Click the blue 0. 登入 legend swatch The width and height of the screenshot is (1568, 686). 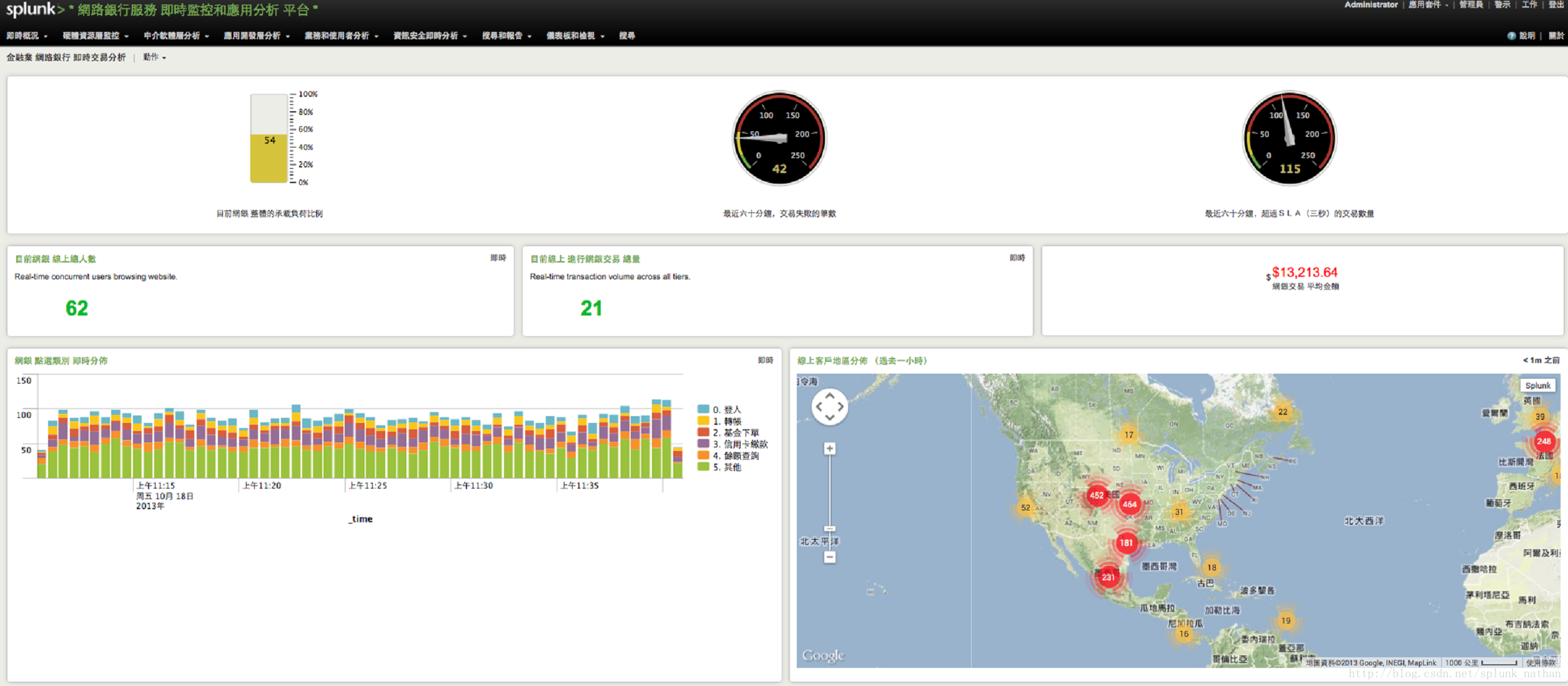[703, 409]
